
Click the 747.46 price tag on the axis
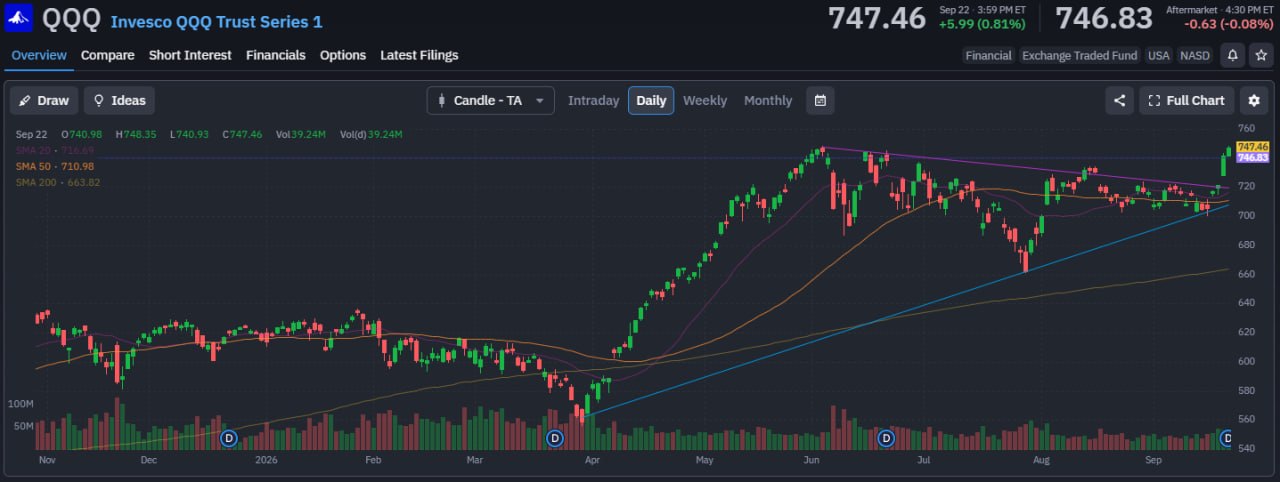pyautogui.click(x=1253, y=147)
